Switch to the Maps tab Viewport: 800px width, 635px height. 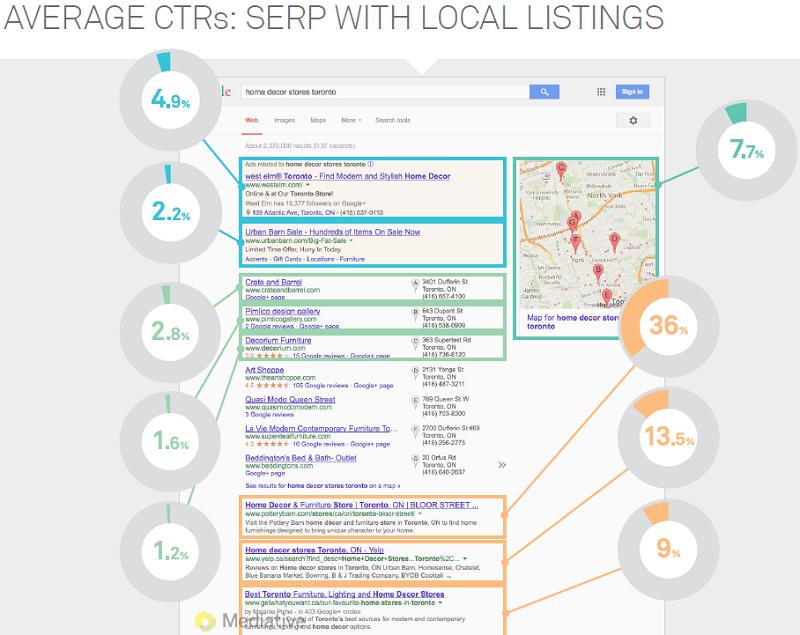318,120
